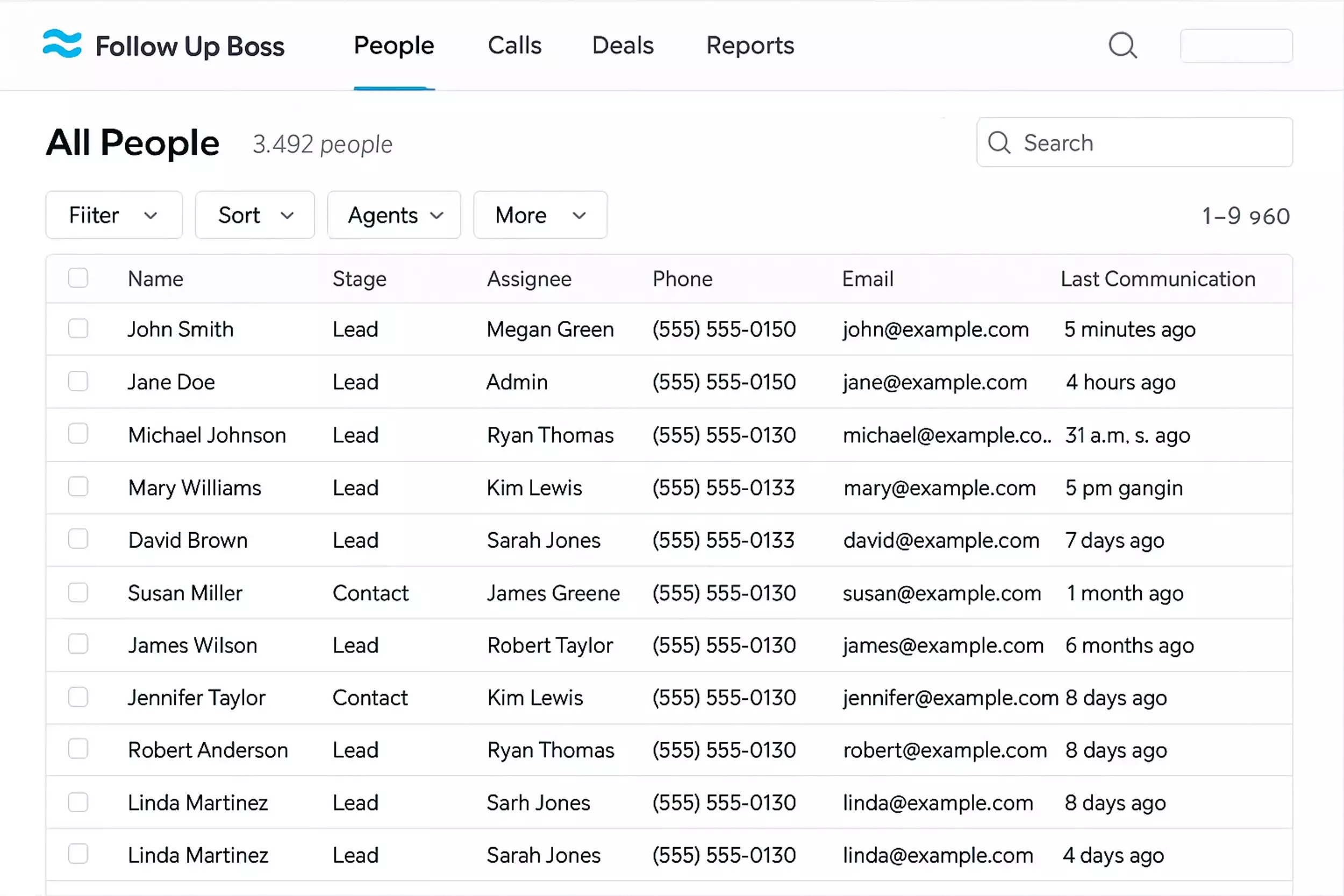
Task: Open the Sort dropdown
Action: (x=255, y=216)
